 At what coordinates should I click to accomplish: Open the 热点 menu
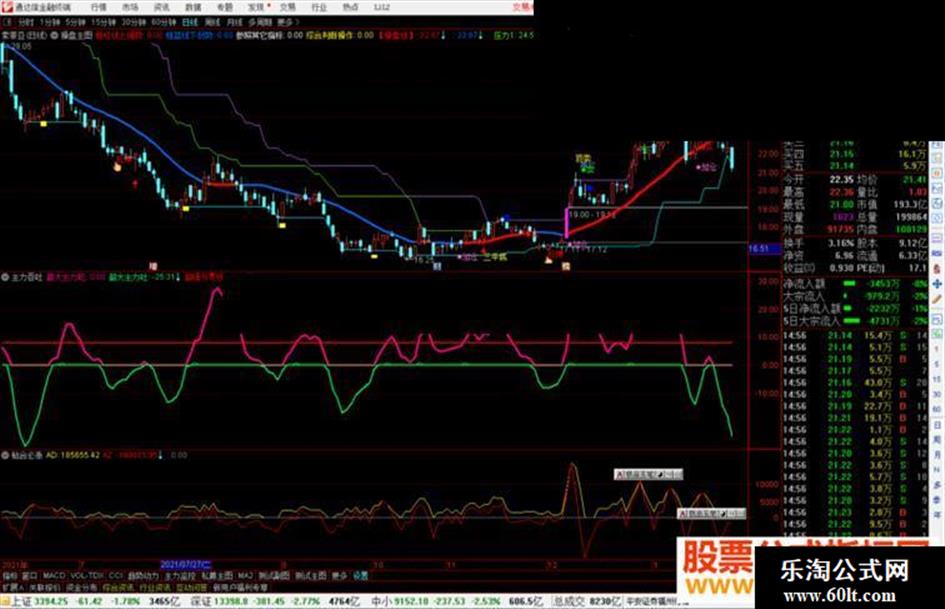point(350,7)
